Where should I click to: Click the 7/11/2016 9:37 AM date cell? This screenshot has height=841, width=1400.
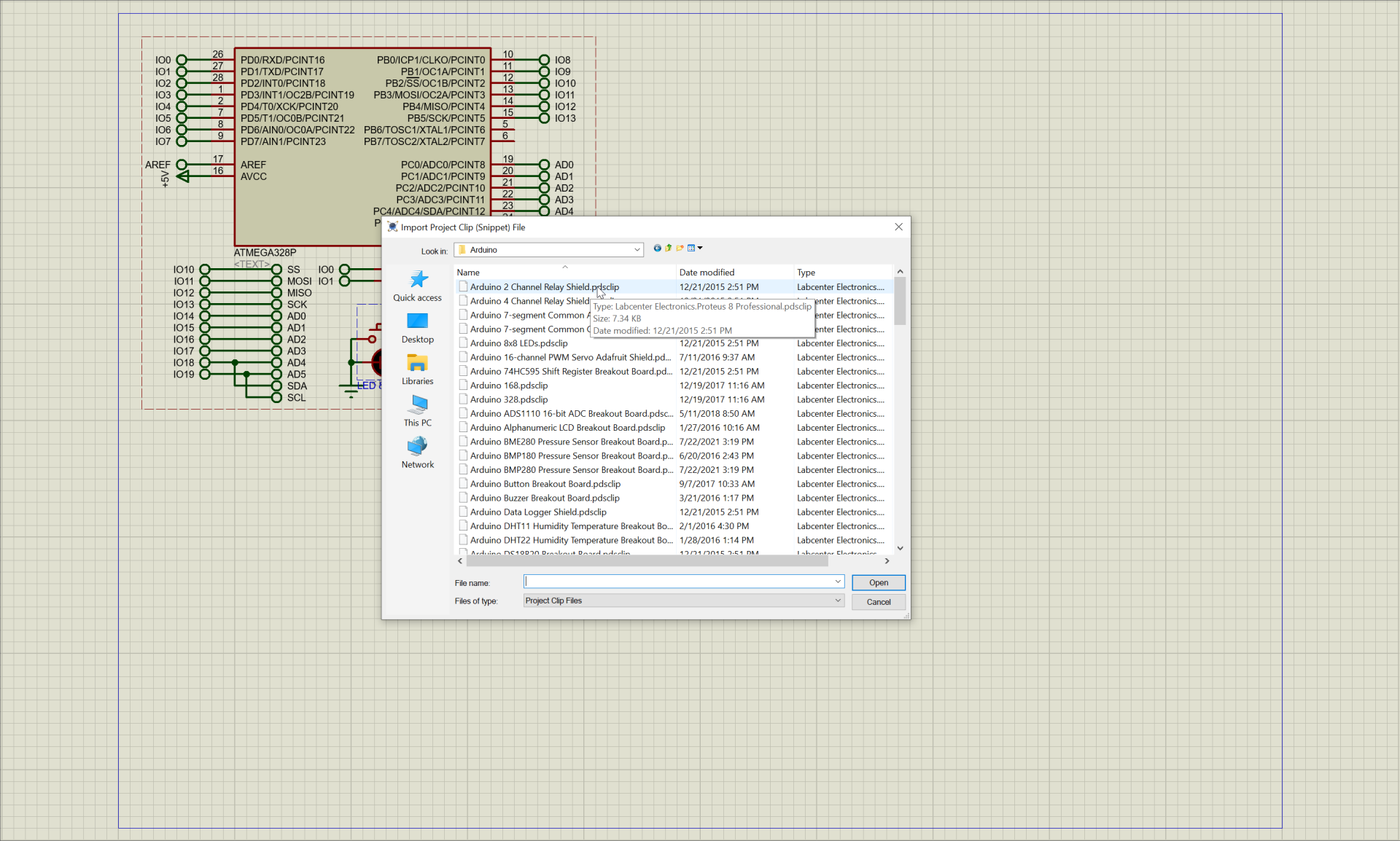(717, 358)
